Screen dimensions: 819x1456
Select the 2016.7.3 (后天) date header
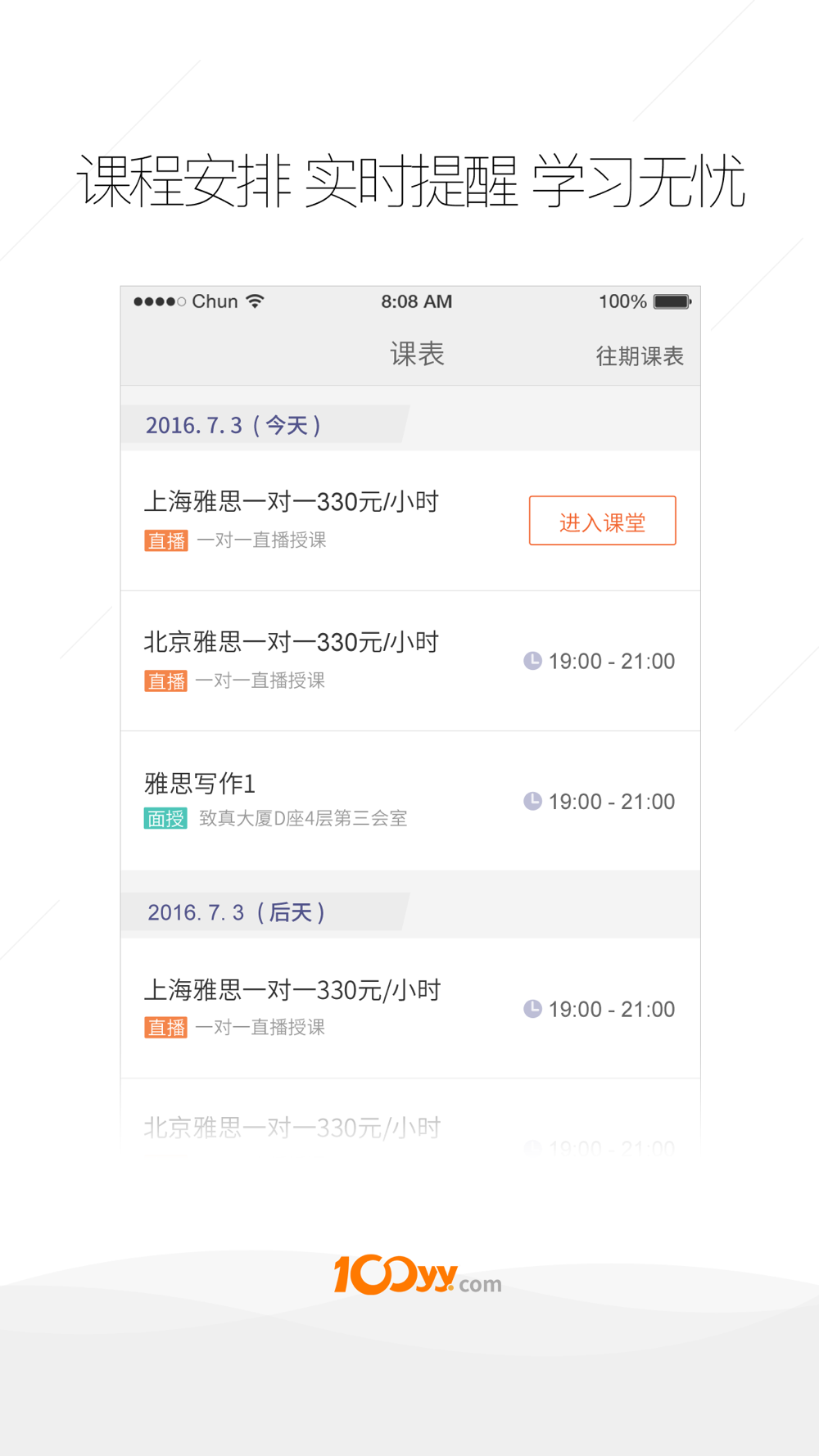click(x=236, y=912)
